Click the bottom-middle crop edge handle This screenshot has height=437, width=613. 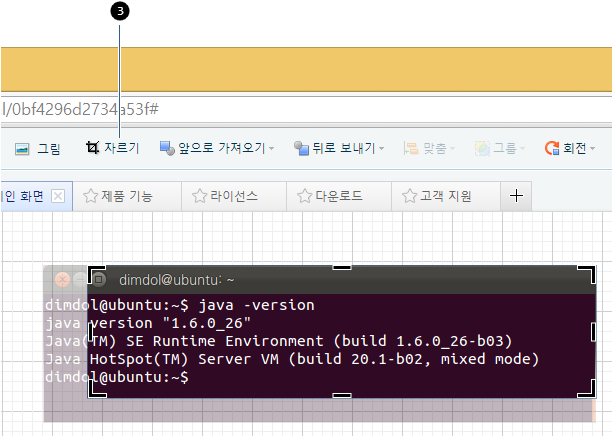[x=342, y=396]
